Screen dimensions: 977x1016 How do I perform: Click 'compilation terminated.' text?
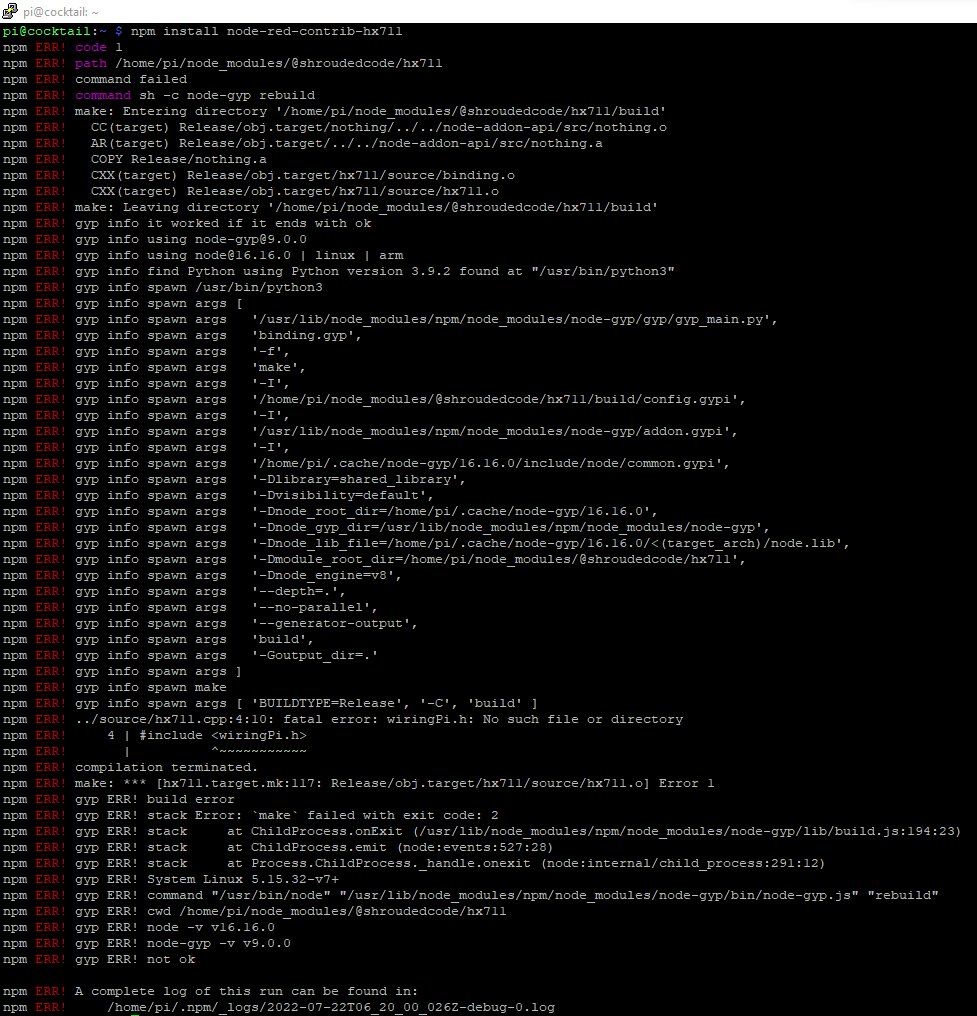(x=167, y=767)
